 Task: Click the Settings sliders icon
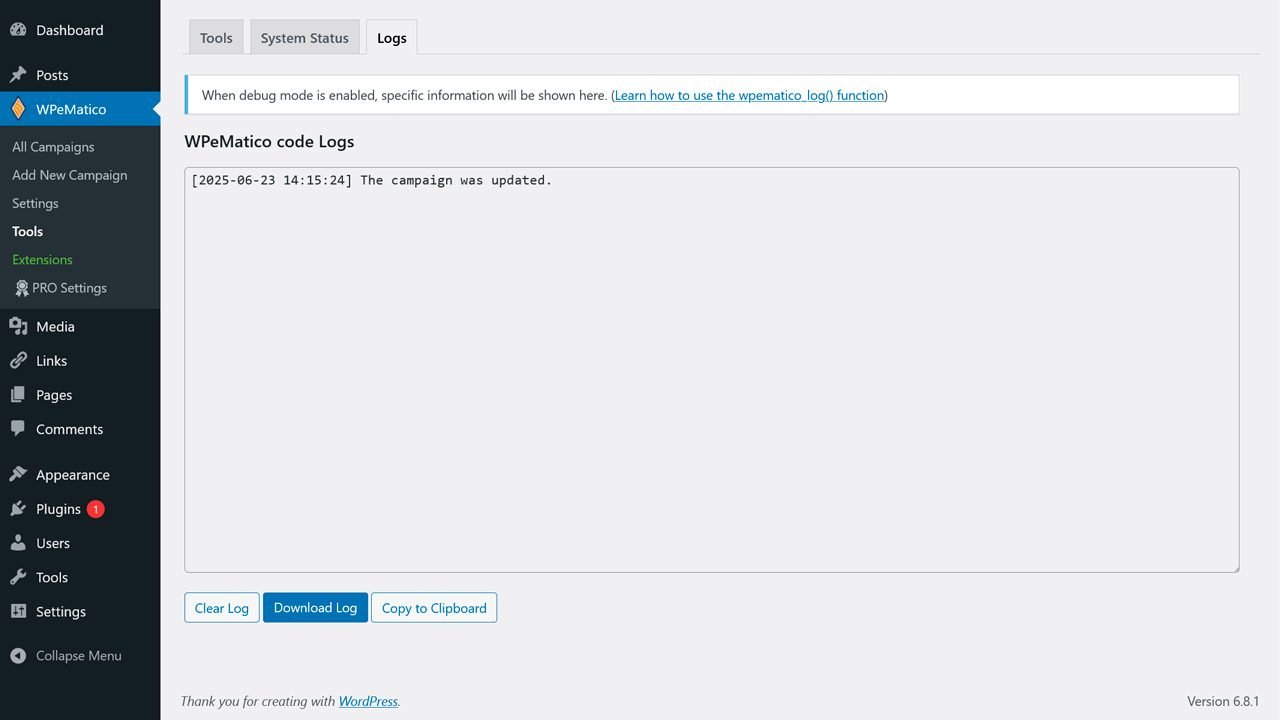[18, 611]
